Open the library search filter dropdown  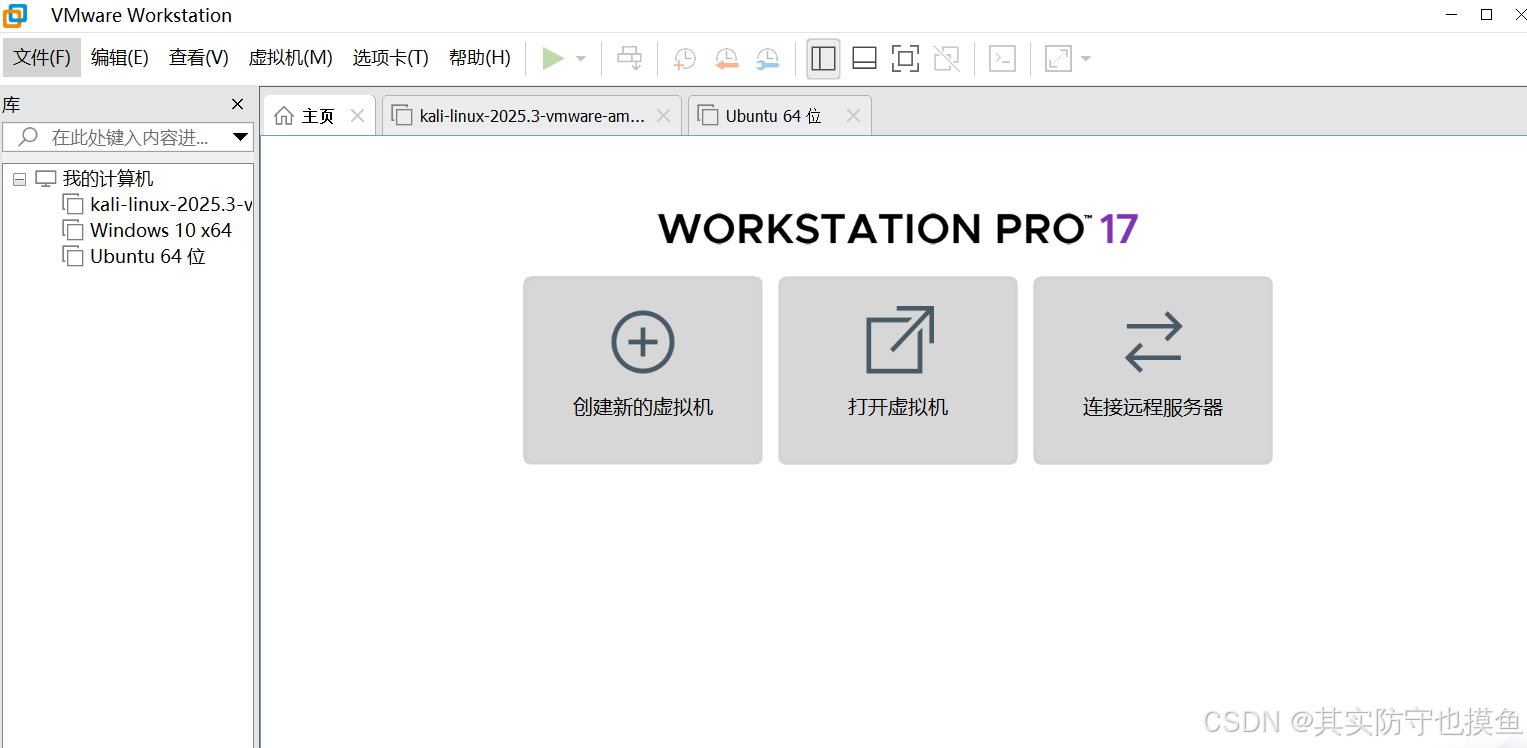pos(240,137)
